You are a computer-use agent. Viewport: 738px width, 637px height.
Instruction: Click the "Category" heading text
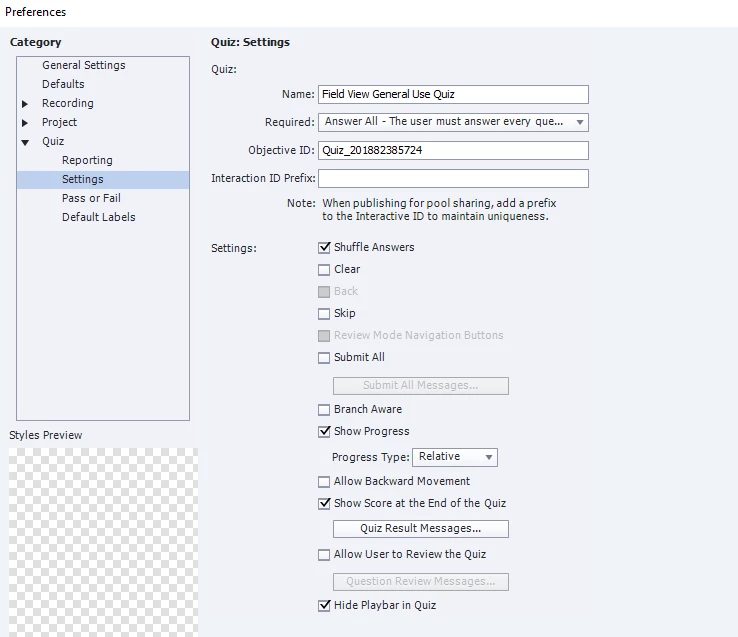tap(36, 42)
